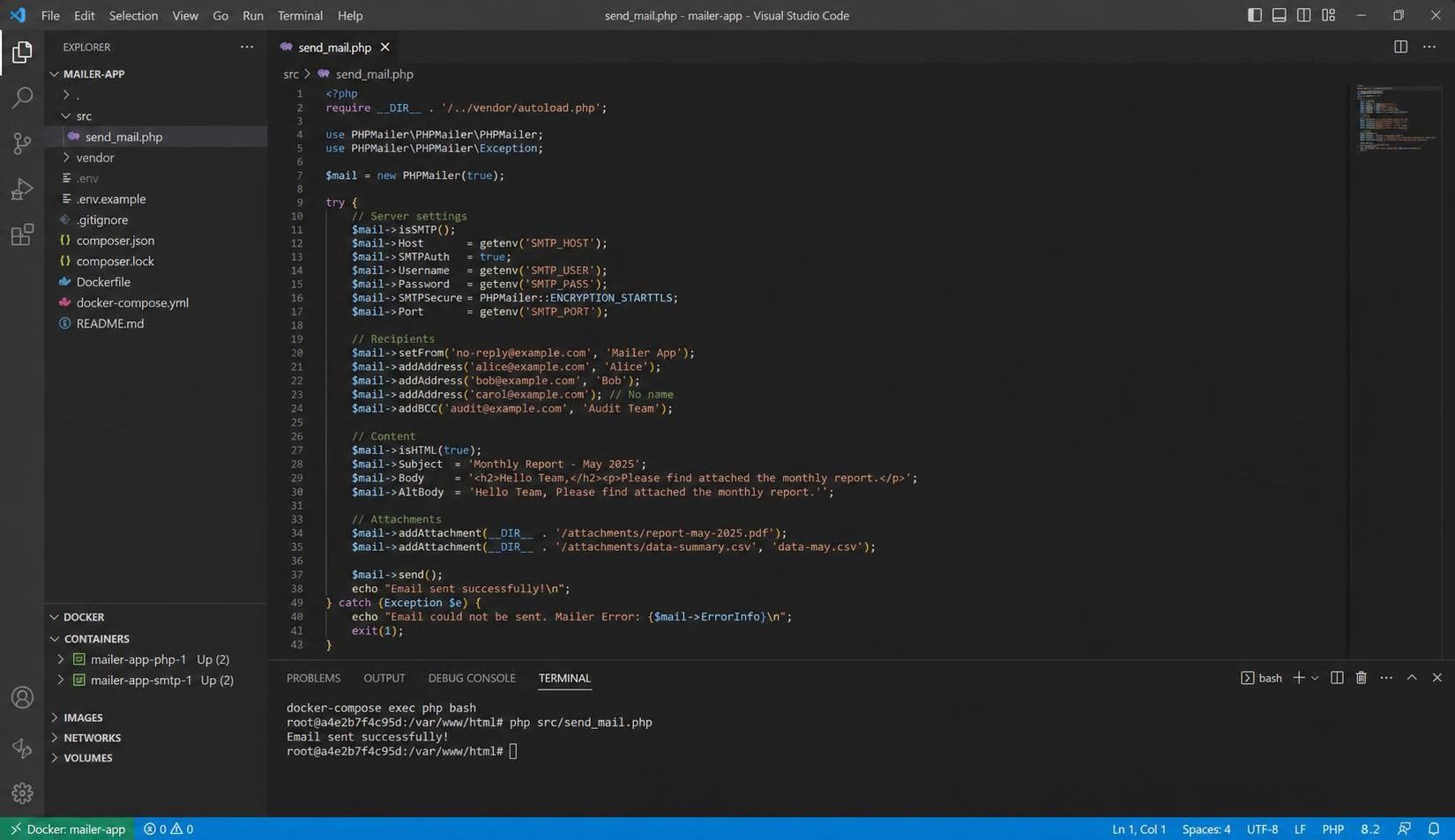This screenshot has height=840, width=1455.
Task: Create a new terminal with plus icon
Action: [x=1298, y=677]
